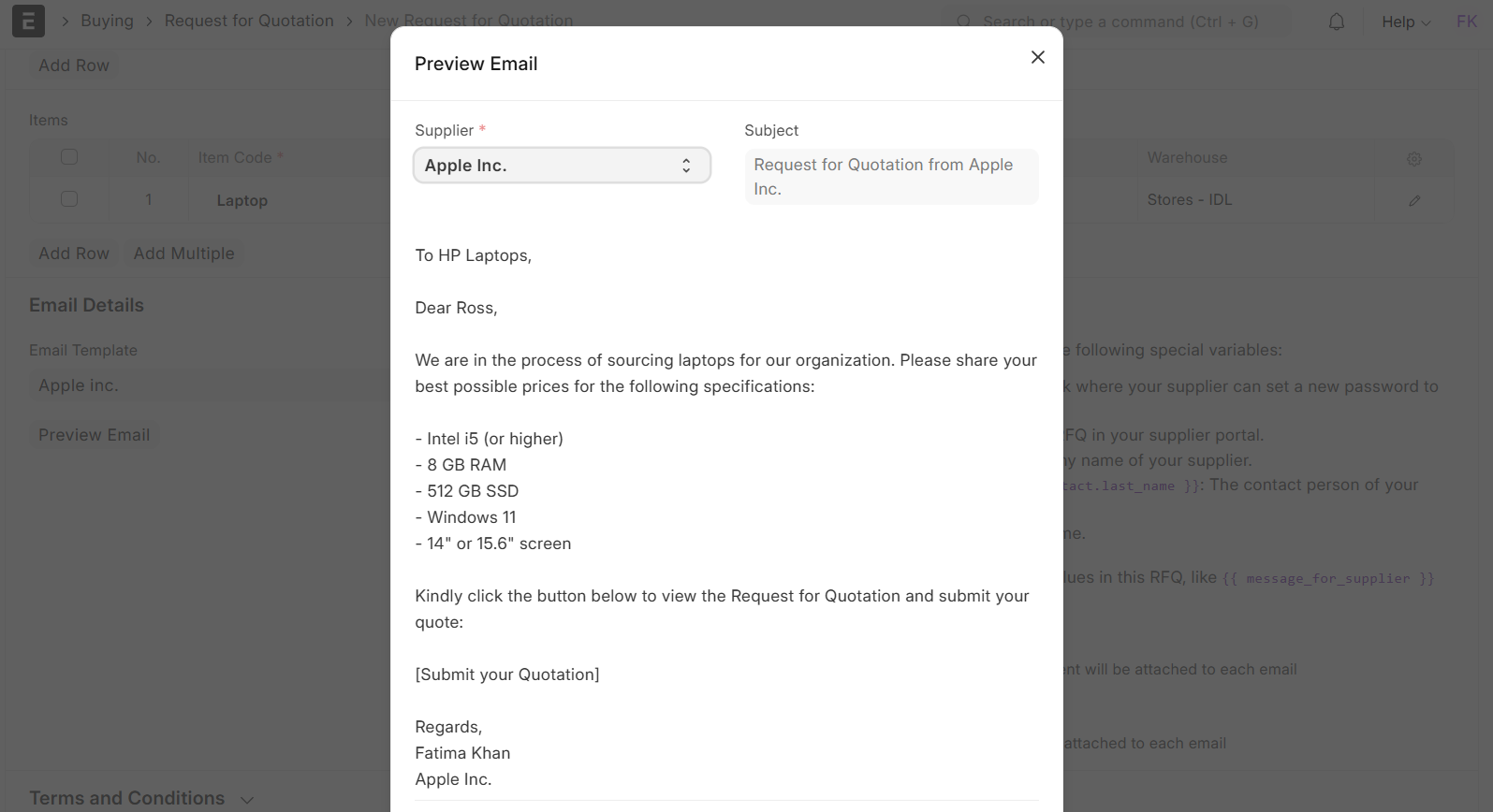Image resolution: width=1493 pixels, height=812 pixels.
Task: Go to Buying in breadcrumb
Action: click(107, 21)
